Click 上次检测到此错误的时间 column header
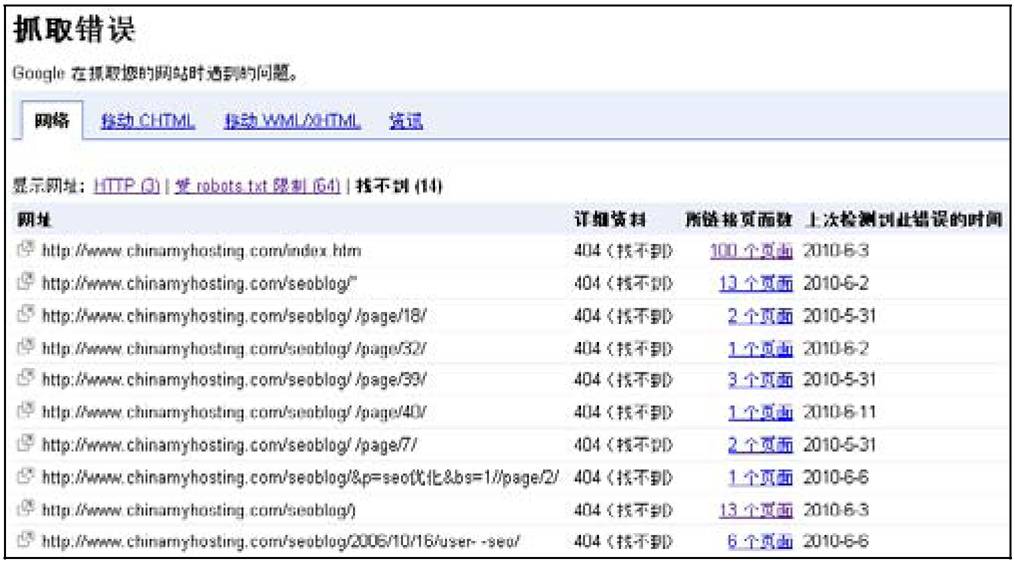 [x=904, y=219]
